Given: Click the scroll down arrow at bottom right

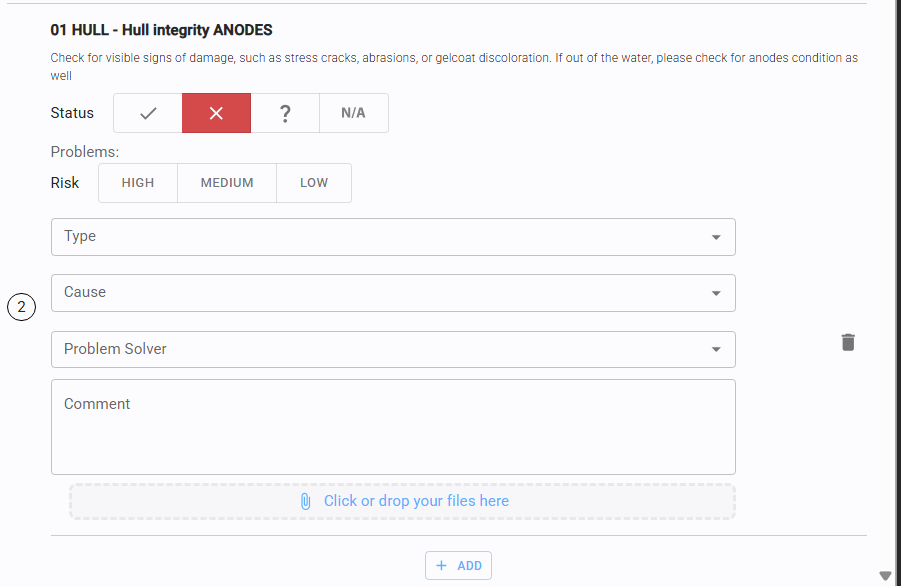Looking at the screenshot, I should tap(884, 575).
